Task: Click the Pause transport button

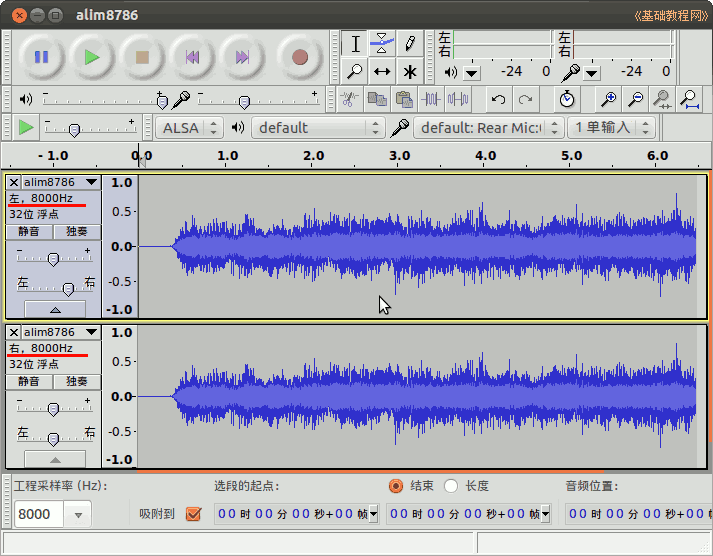Action: point(41,57)
